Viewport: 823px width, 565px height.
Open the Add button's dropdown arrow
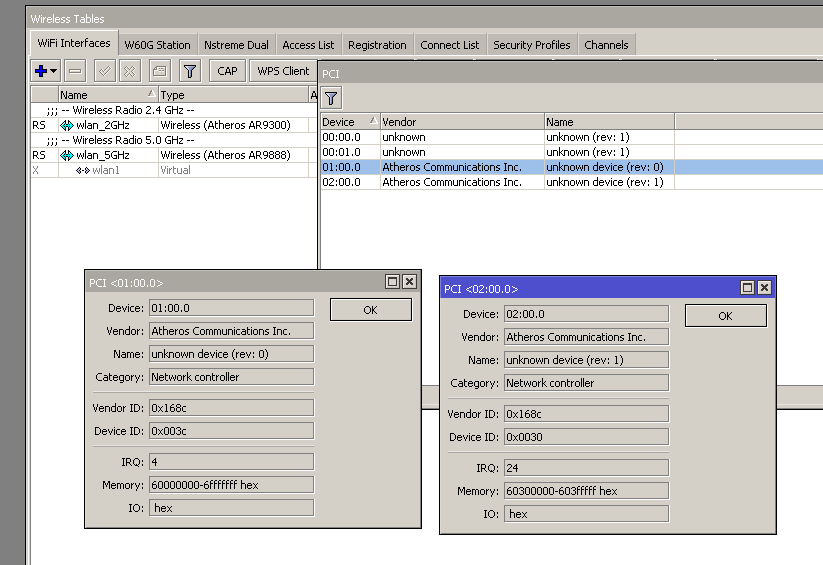point(54,71)
